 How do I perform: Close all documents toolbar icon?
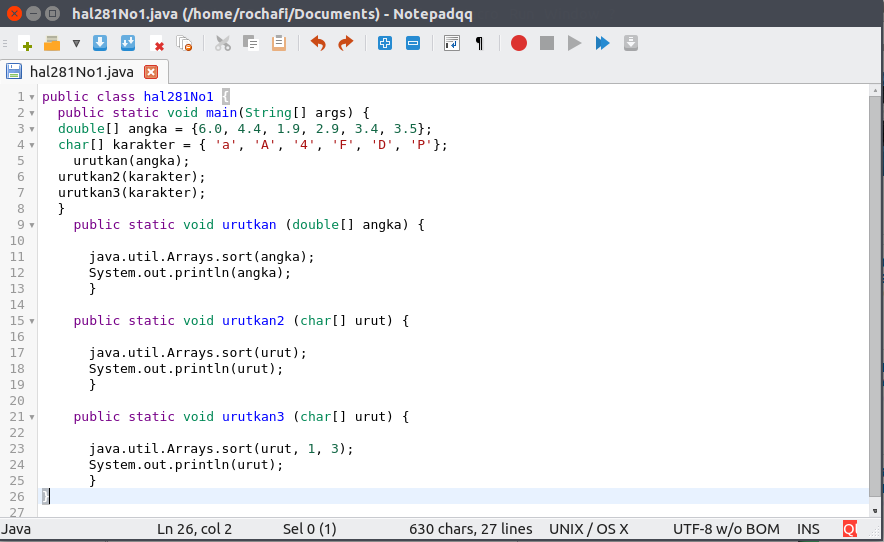tap(184, 43)
